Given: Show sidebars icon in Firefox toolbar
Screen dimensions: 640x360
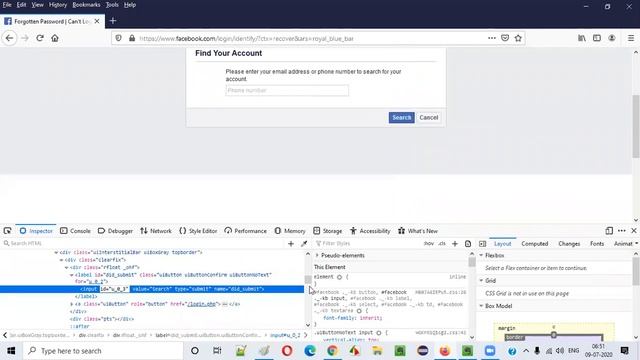Looking at the screenshot, I should 597,38.
